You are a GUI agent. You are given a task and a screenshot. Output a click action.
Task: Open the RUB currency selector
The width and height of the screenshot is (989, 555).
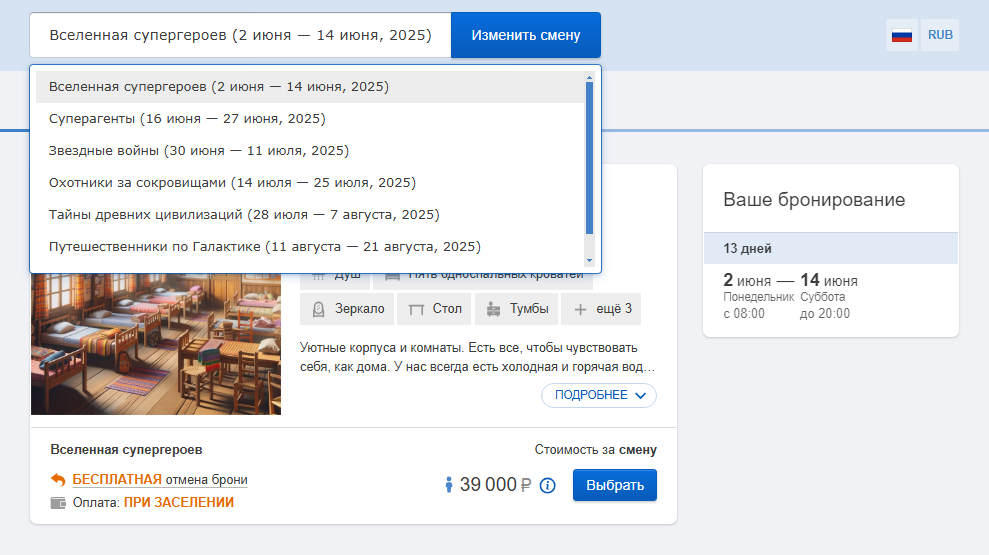point(940,35)
